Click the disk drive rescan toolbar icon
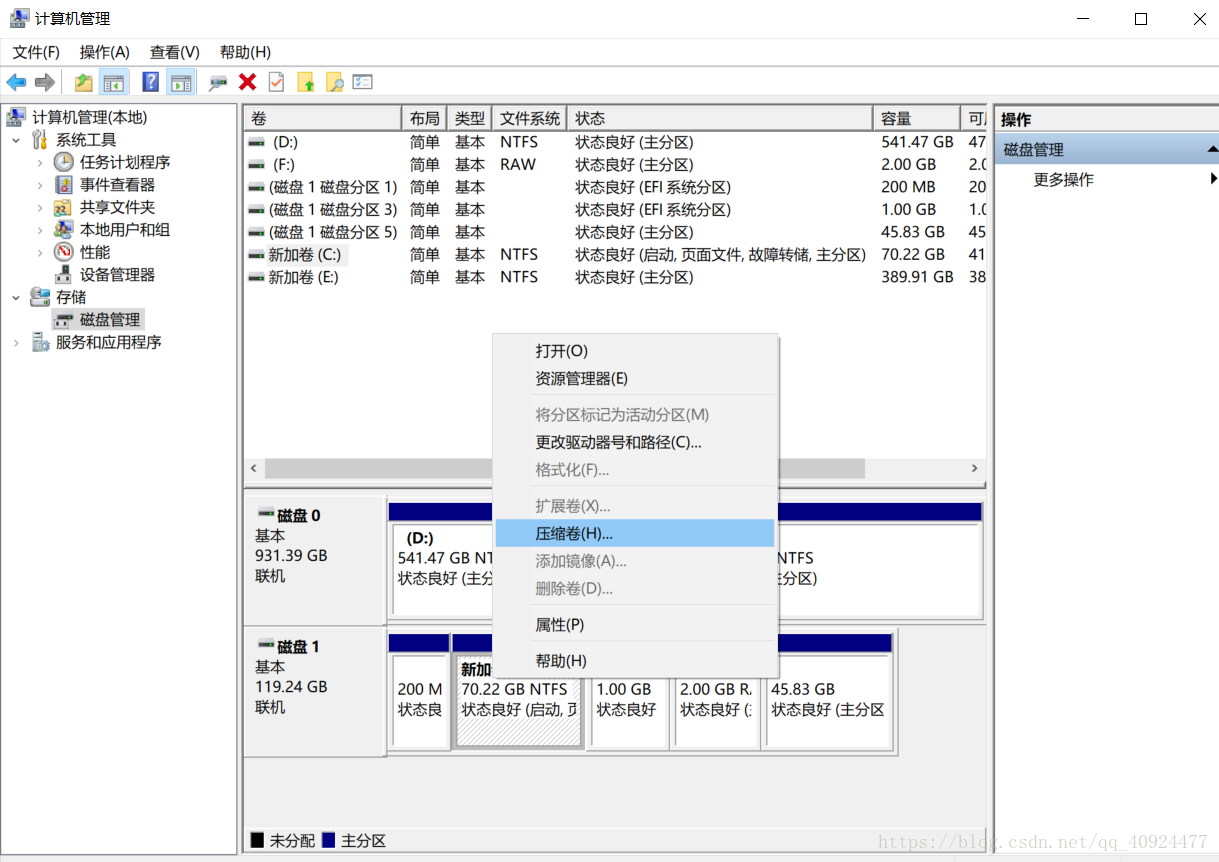 pos(217,82)
